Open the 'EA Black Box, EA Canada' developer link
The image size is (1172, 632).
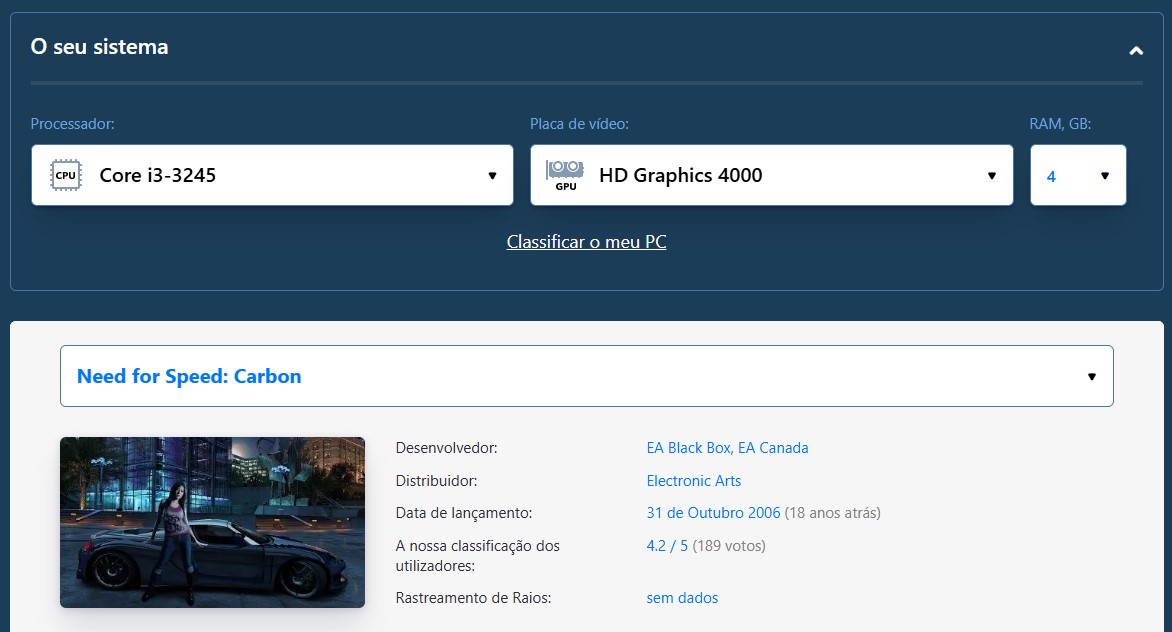(727, 448)
